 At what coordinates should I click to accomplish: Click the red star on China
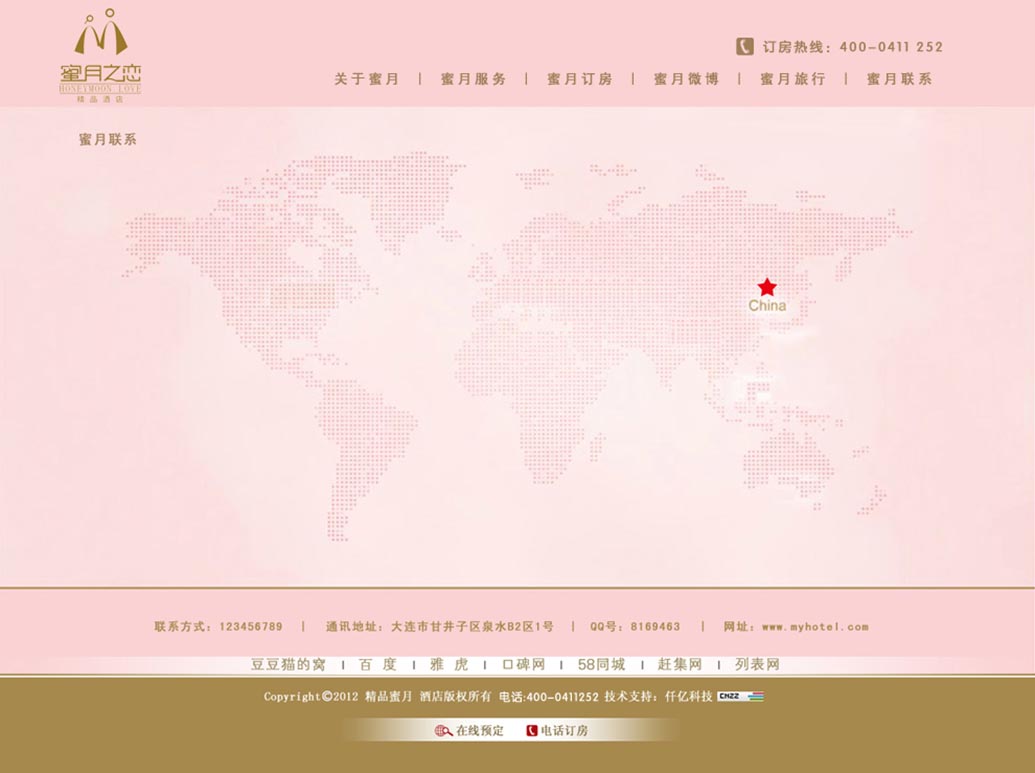tap(767, 287)
